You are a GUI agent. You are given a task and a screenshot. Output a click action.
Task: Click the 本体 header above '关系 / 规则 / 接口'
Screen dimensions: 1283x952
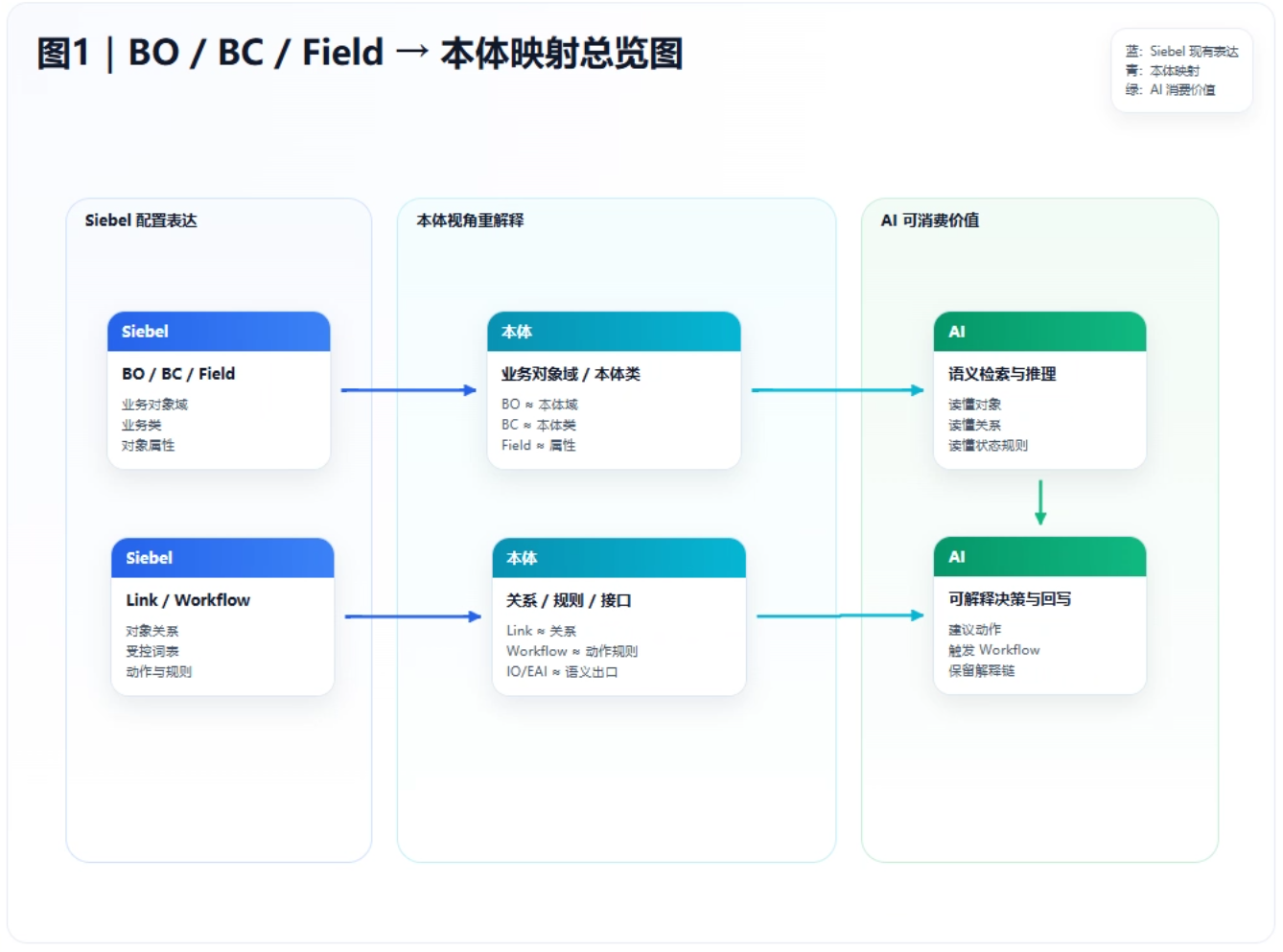click(x=618, y=558)
